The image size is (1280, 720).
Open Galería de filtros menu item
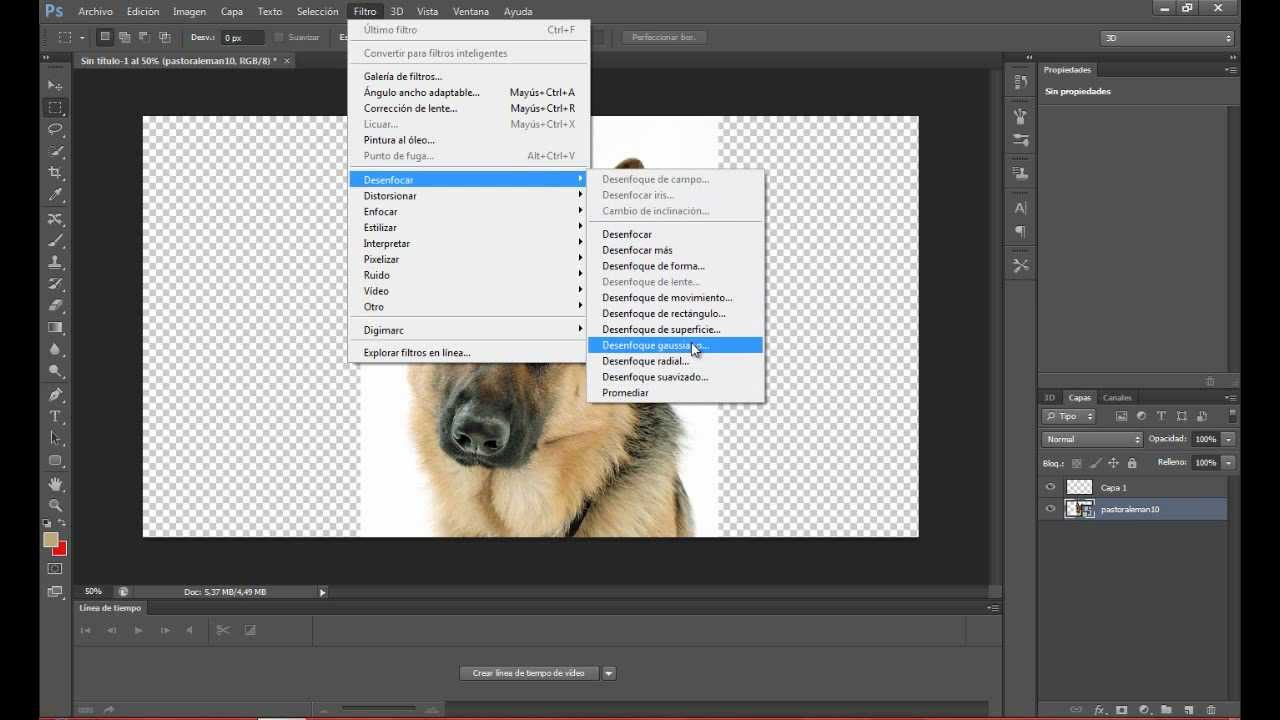(x=467, y=76)
